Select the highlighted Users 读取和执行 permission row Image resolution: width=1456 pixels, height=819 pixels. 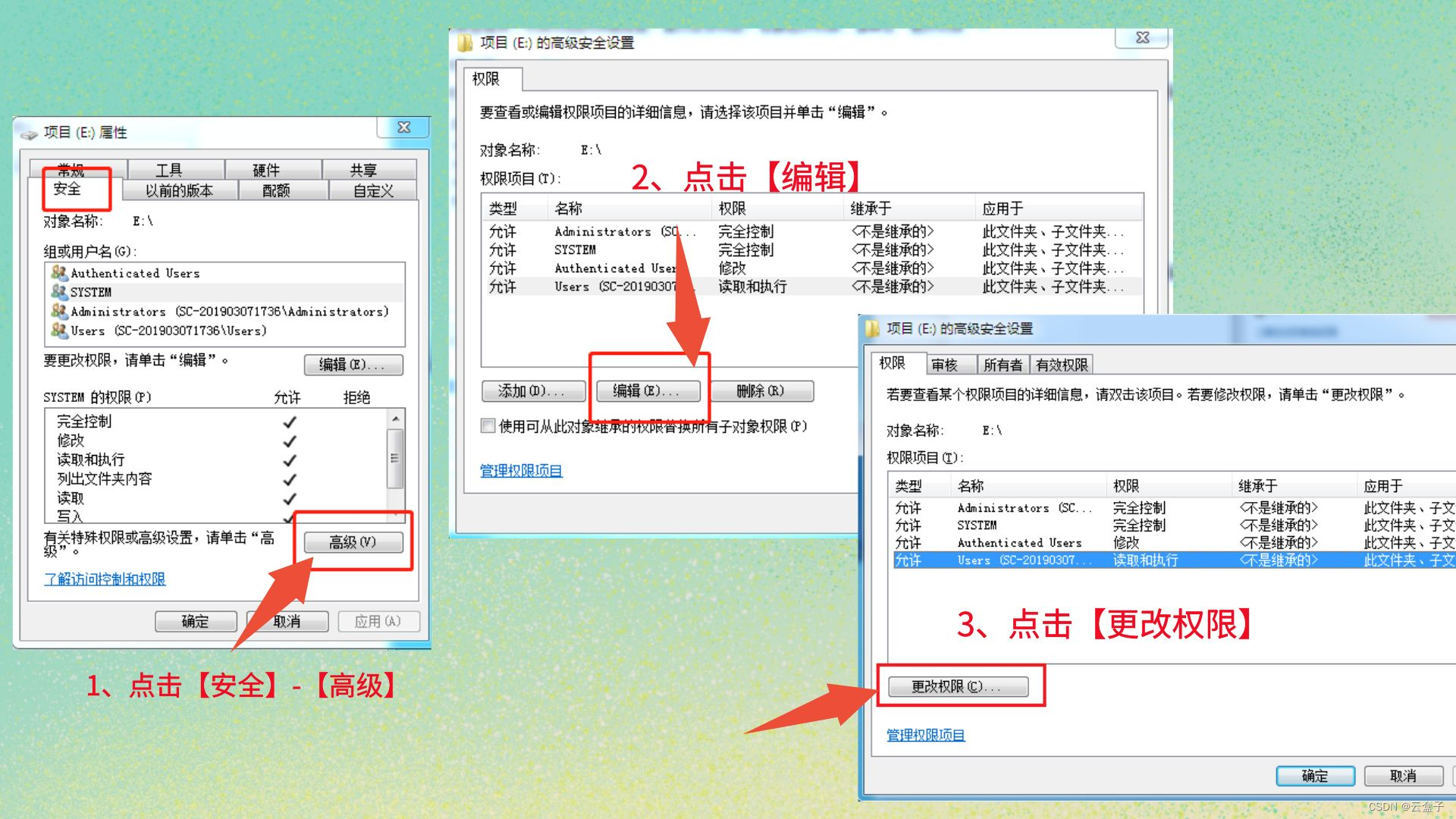point(1145,560)
